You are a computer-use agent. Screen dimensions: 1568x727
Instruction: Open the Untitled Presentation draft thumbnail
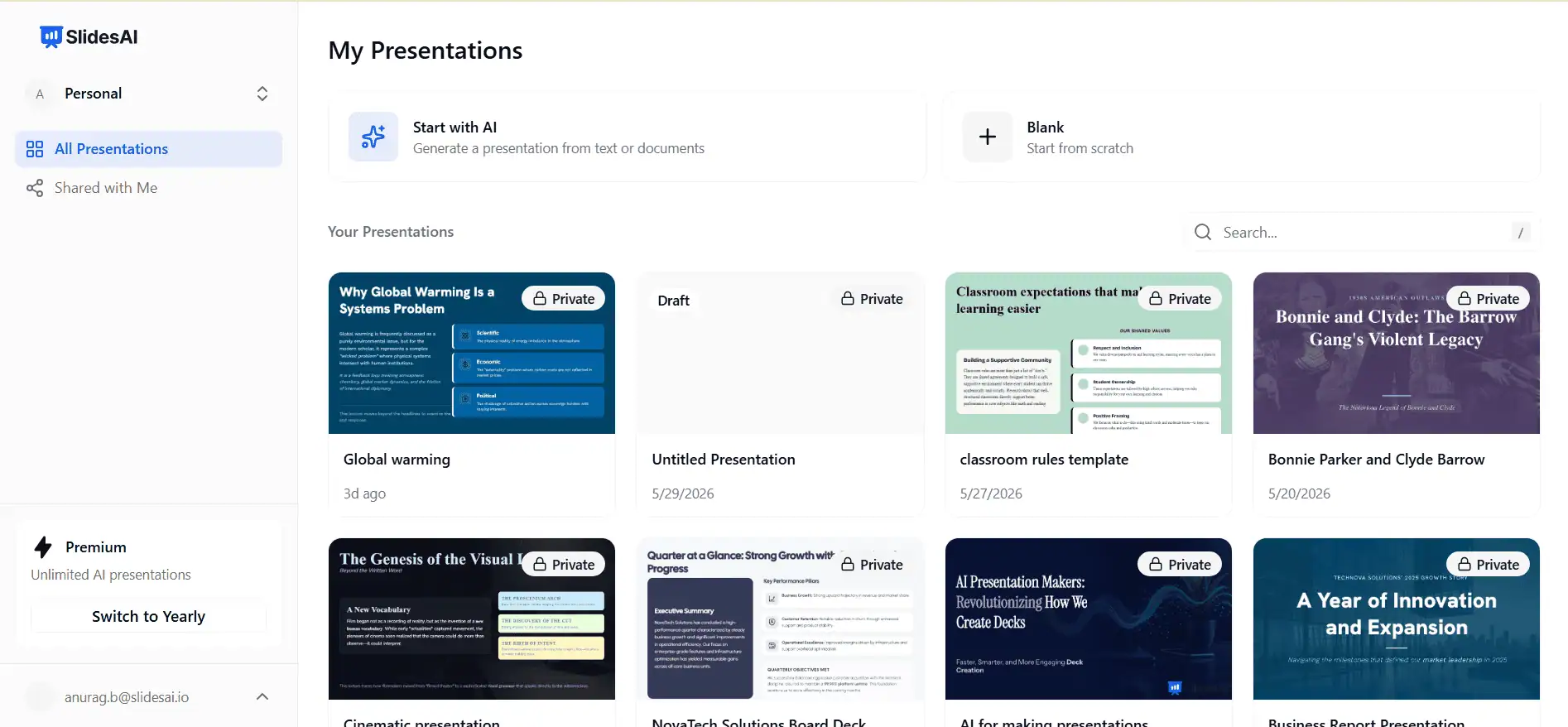click(780, 354)
